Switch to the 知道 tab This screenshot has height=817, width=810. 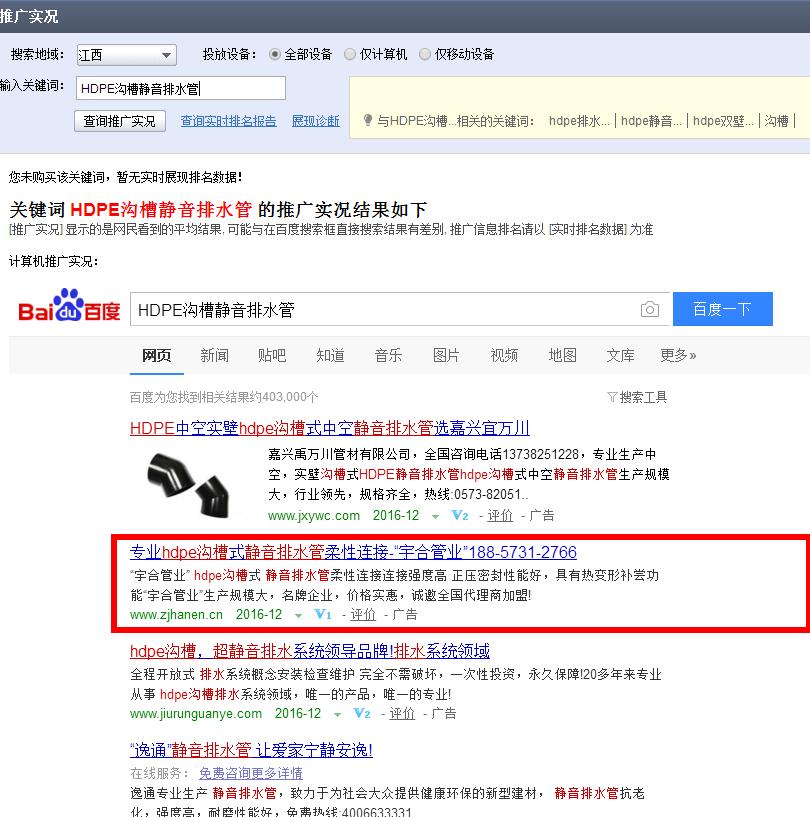[330, 355]
